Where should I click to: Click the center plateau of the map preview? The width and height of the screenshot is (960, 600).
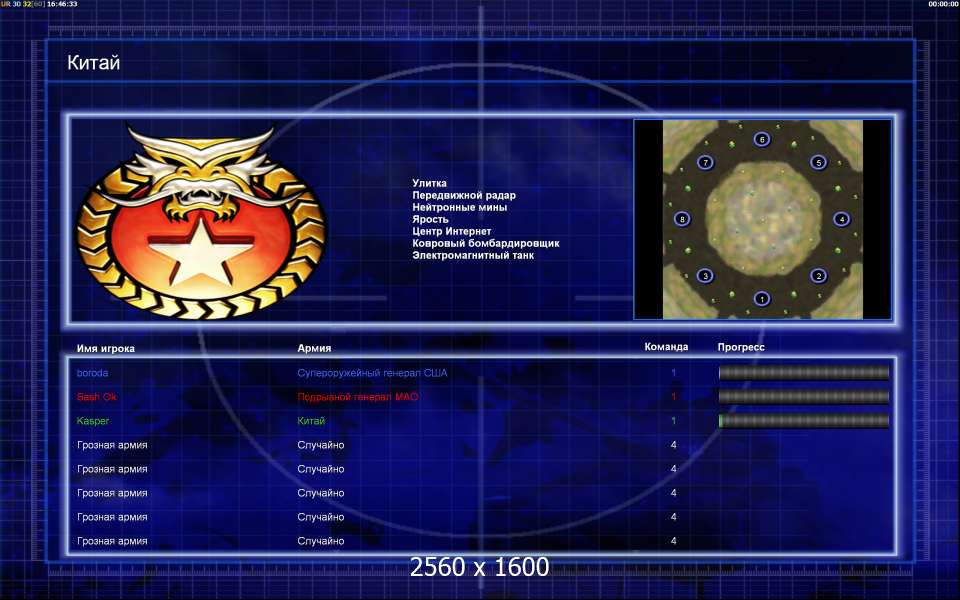pyautogui.click(x=762, y=219)
